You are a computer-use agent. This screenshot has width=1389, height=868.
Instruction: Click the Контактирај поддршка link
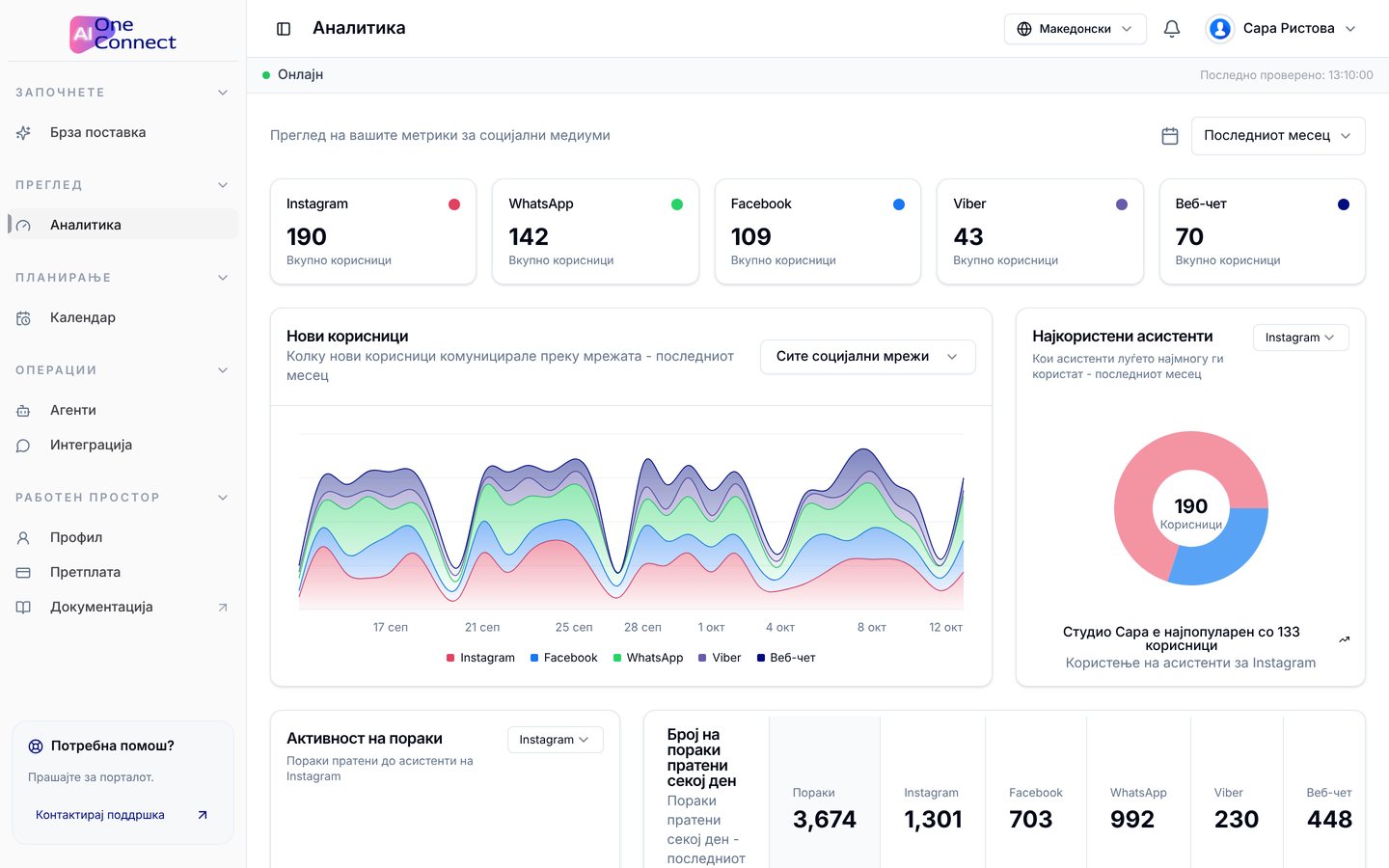point(122,815)
